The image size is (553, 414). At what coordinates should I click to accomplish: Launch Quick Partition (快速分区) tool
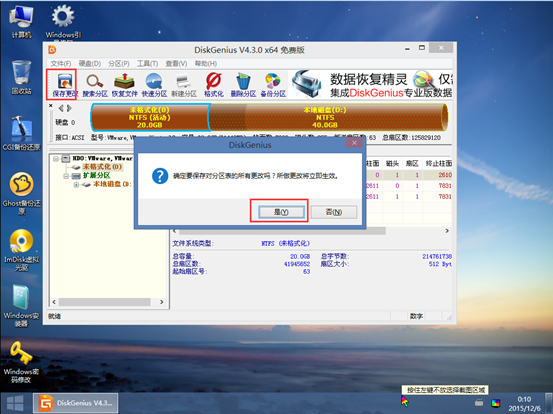tap(154, 85)
